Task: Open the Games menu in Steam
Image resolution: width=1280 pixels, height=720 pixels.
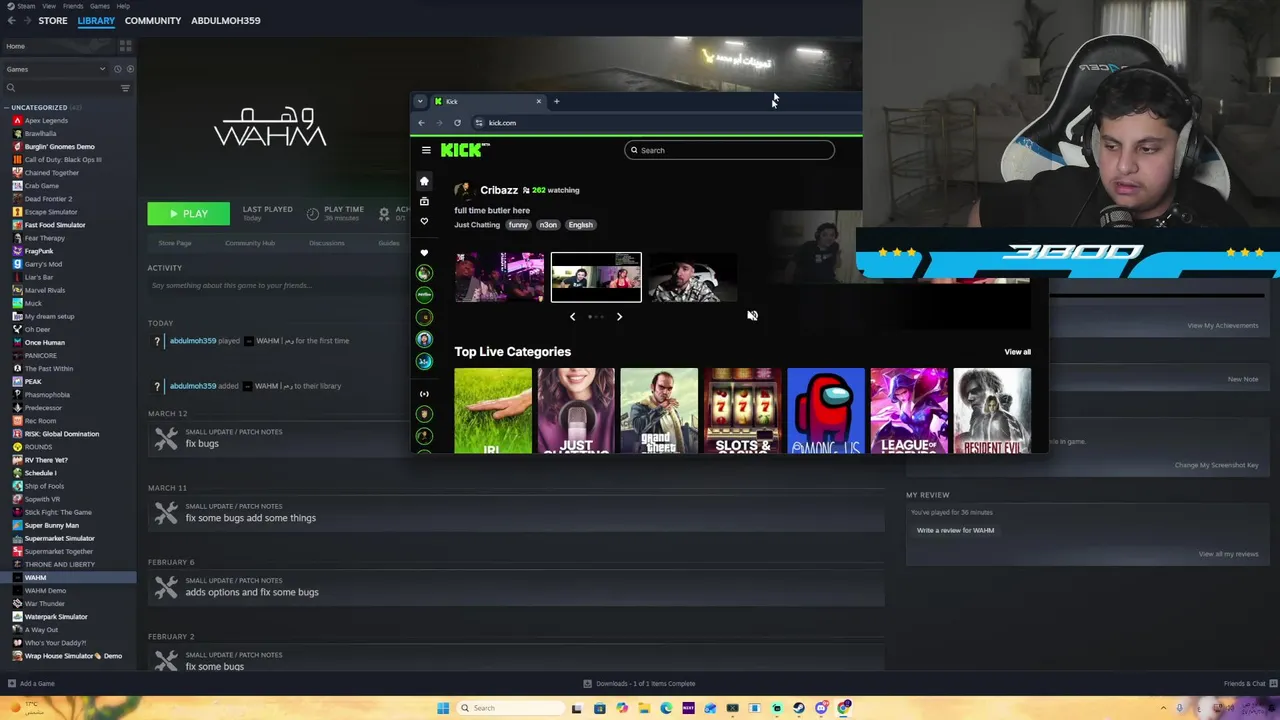Action: pyautogui.click(x=100, y=6)
